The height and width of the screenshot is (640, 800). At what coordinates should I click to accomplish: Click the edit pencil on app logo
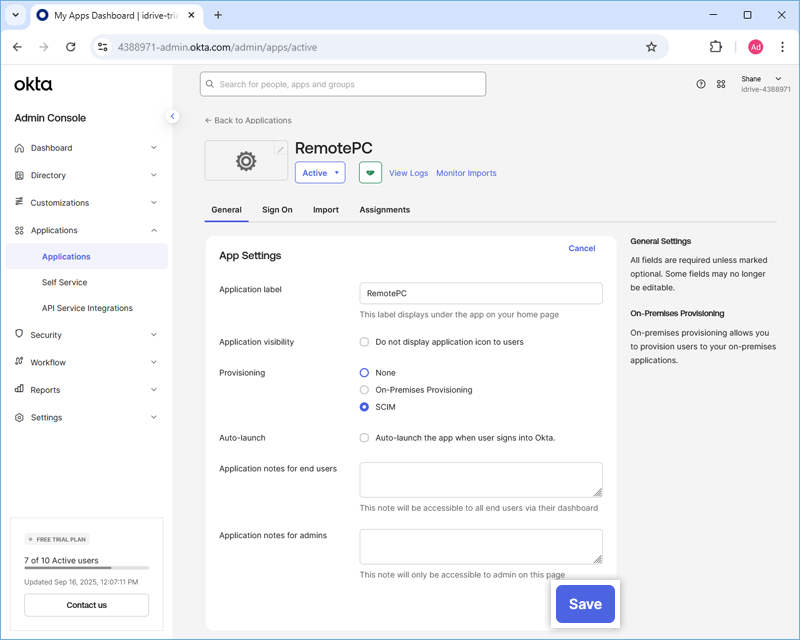(x=281, y=149)
